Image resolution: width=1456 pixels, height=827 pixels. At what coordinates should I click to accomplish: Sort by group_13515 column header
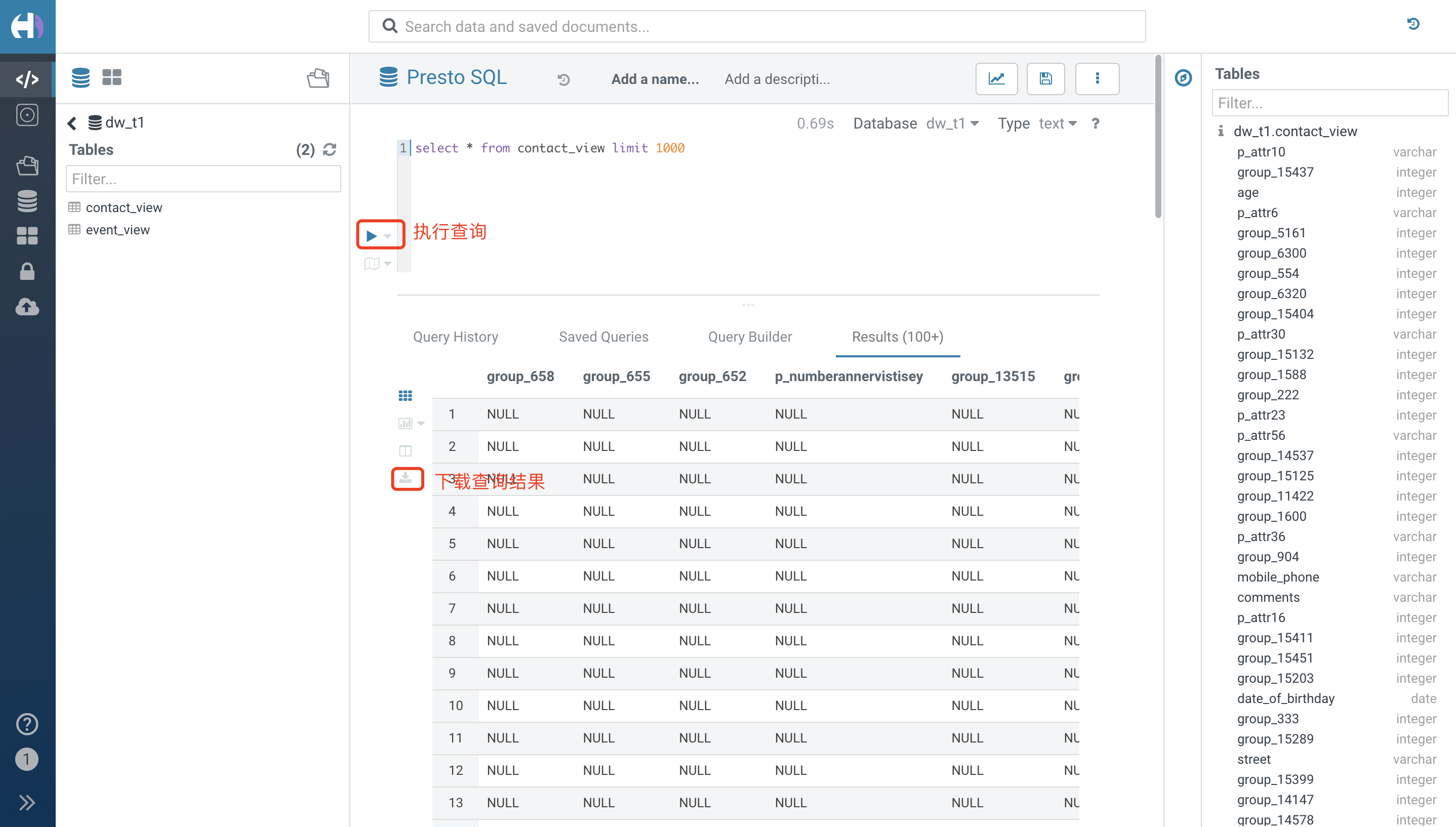click(x=993, y=376)
